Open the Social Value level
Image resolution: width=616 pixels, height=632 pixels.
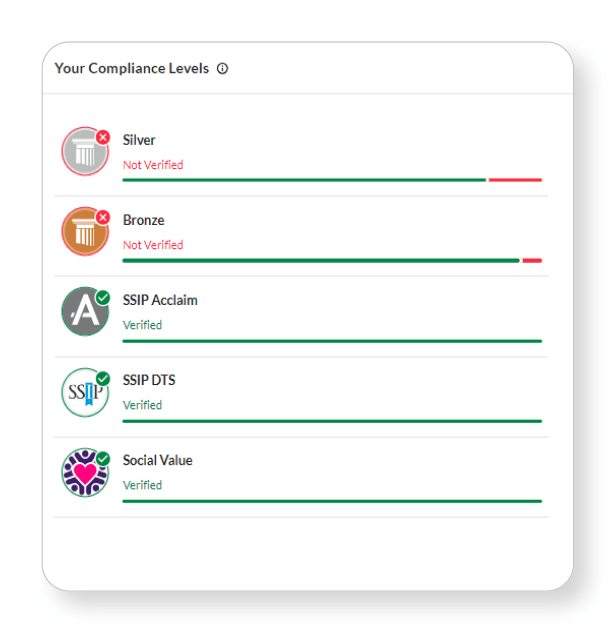pyautogui.click(x=158, y=460)
